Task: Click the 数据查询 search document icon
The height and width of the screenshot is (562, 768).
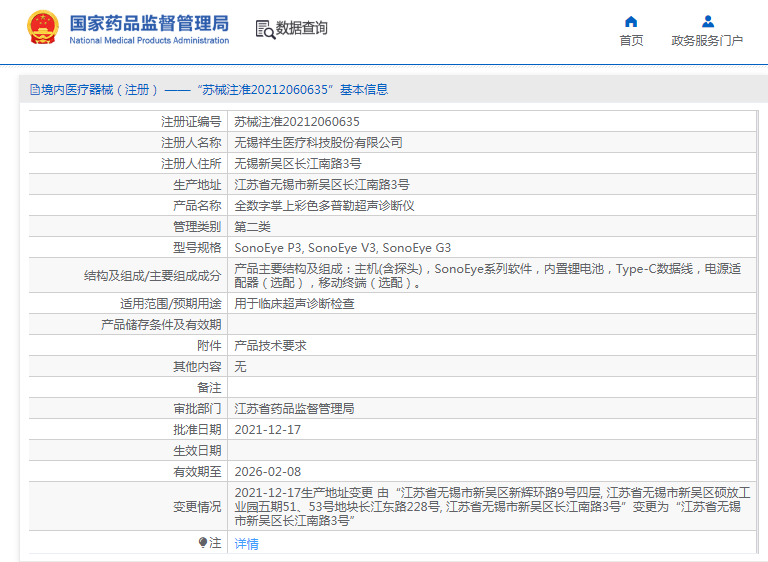Action: pos(265,29)
